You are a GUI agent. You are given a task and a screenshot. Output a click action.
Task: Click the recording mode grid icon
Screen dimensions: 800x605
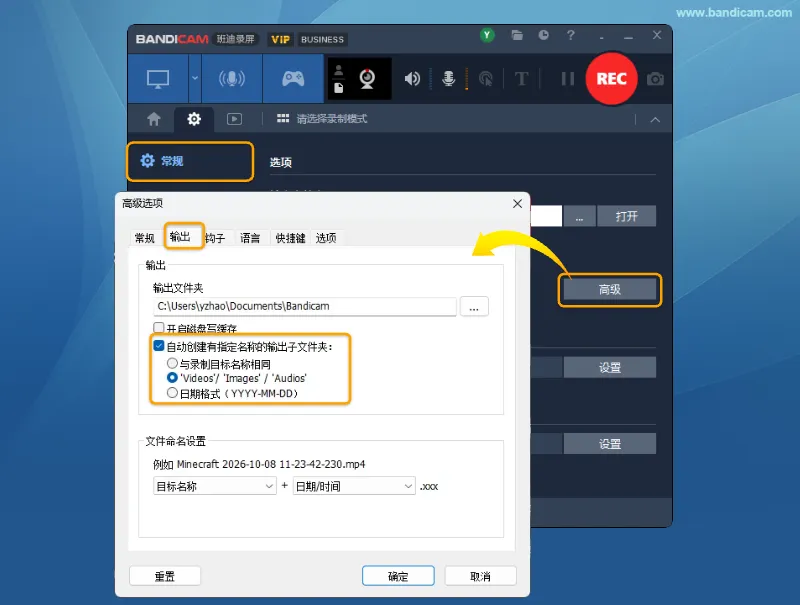point(283,119)
